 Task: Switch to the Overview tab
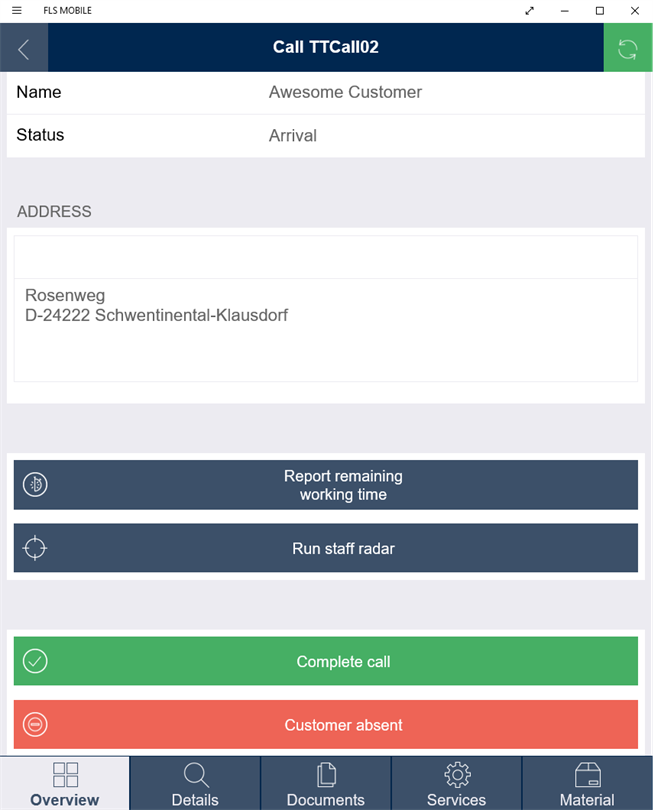click(x=65, y=784)
